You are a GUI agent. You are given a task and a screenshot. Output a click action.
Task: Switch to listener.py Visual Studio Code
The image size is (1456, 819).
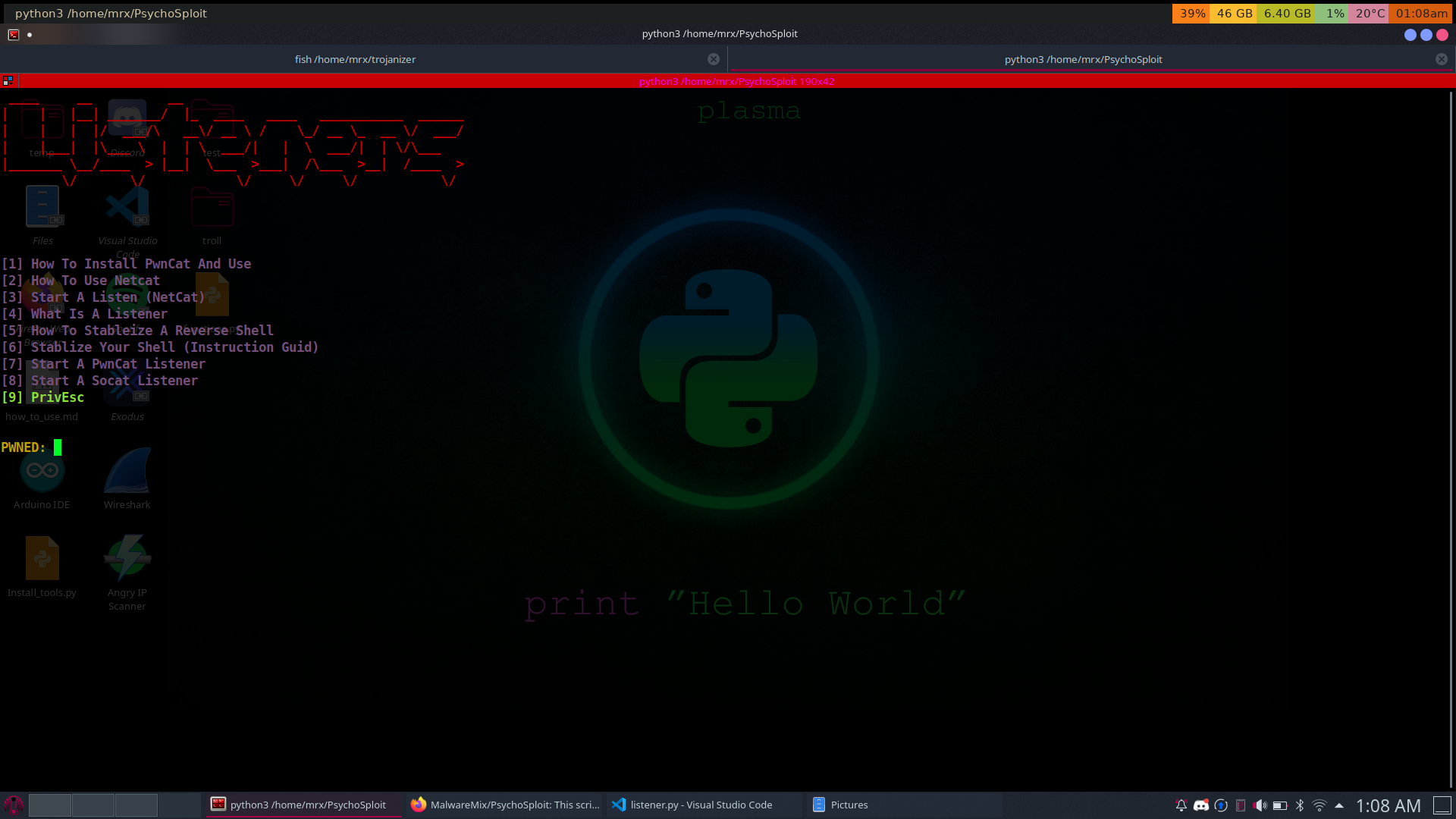pos(693,805)
